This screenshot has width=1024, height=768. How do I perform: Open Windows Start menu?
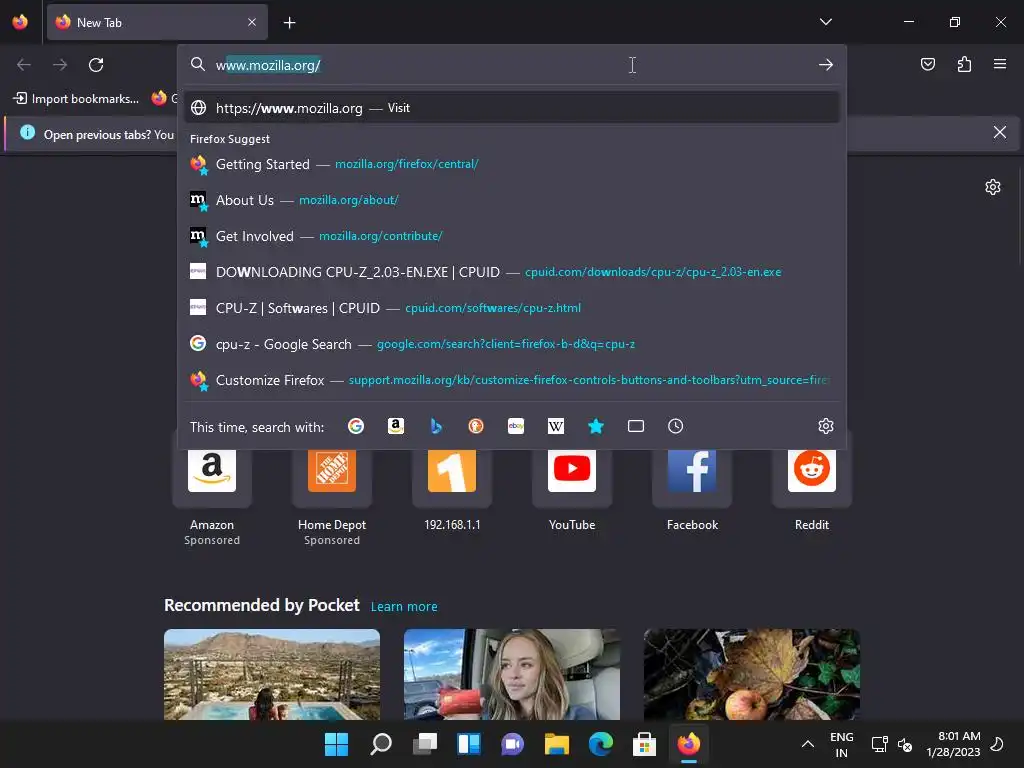click(x=336, y=744)
